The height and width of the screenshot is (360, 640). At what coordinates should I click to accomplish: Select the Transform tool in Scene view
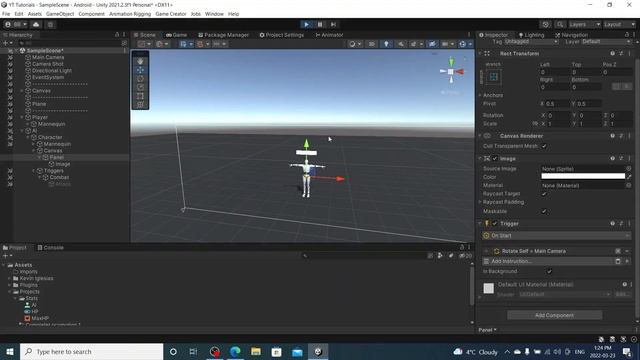pos(140,104)
